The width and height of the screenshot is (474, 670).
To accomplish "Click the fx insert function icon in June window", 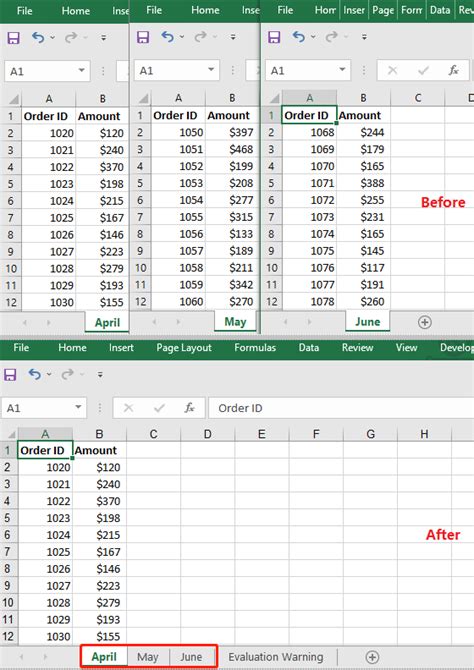I will point(453,71).
